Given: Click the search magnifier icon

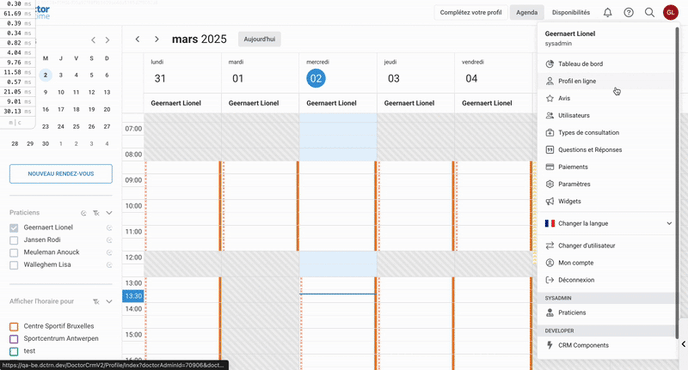Looking at the screenshot, I should [649, 12].
